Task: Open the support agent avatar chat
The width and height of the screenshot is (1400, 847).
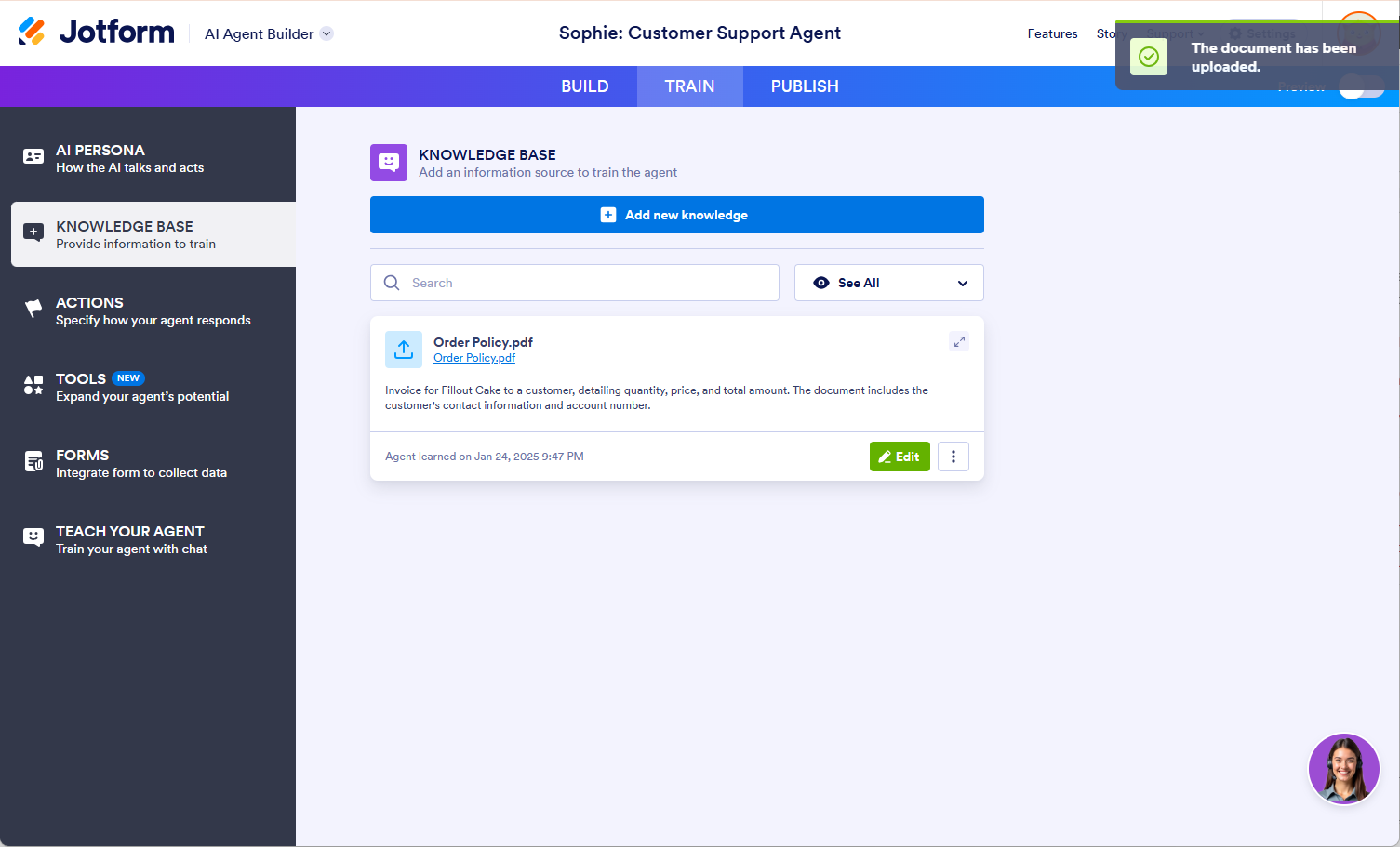Action: 1344,769
